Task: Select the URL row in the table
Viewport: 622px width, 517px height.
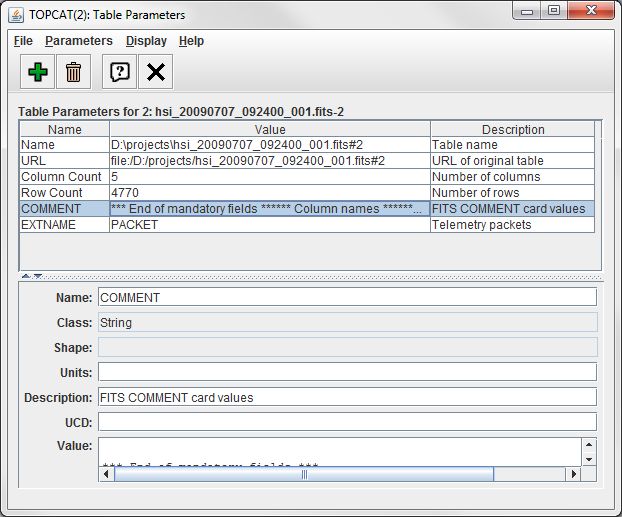Action: coord(307,161)
